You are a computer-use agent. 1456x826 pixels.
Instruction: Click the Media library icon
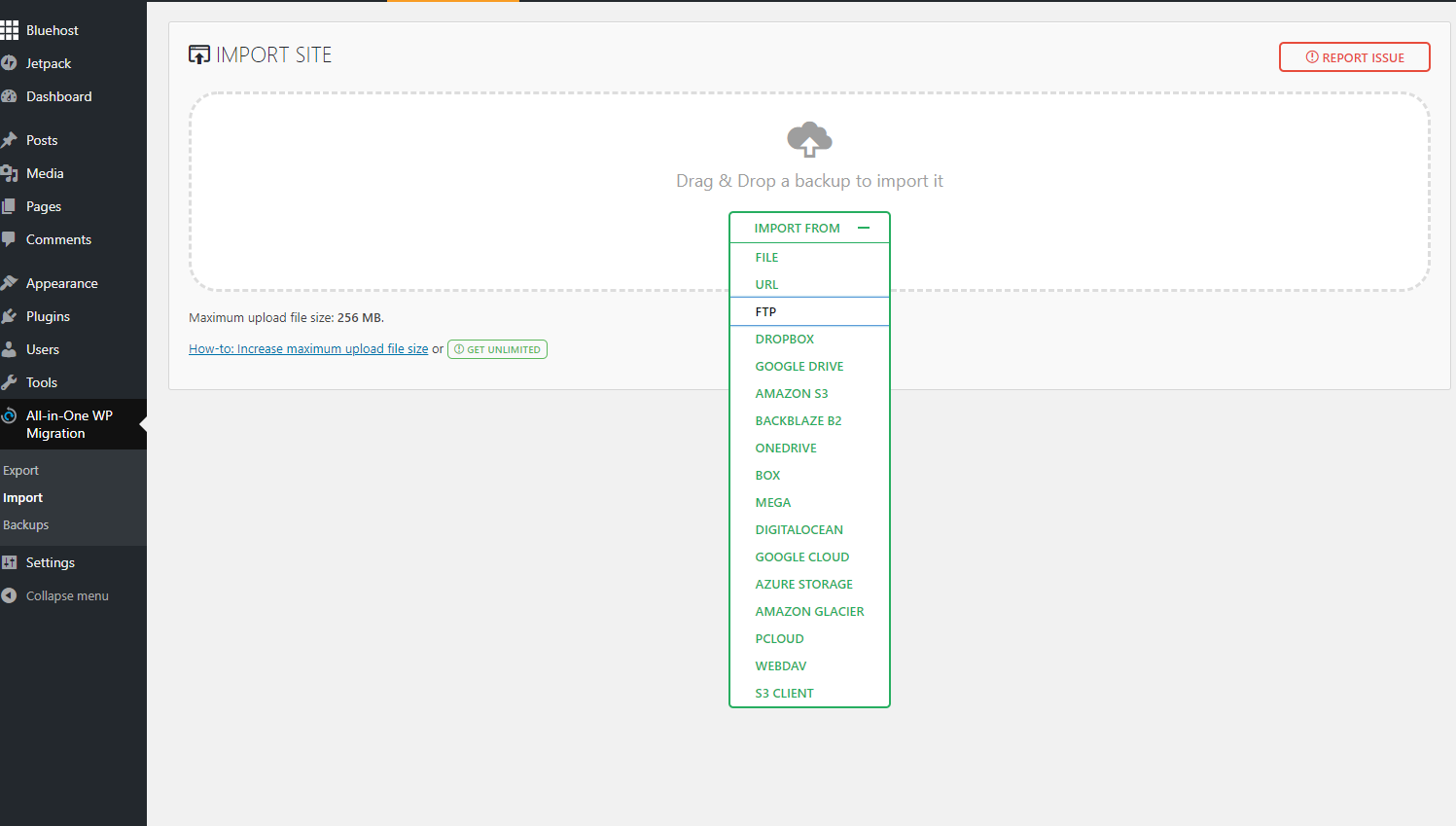coord(9,173)
